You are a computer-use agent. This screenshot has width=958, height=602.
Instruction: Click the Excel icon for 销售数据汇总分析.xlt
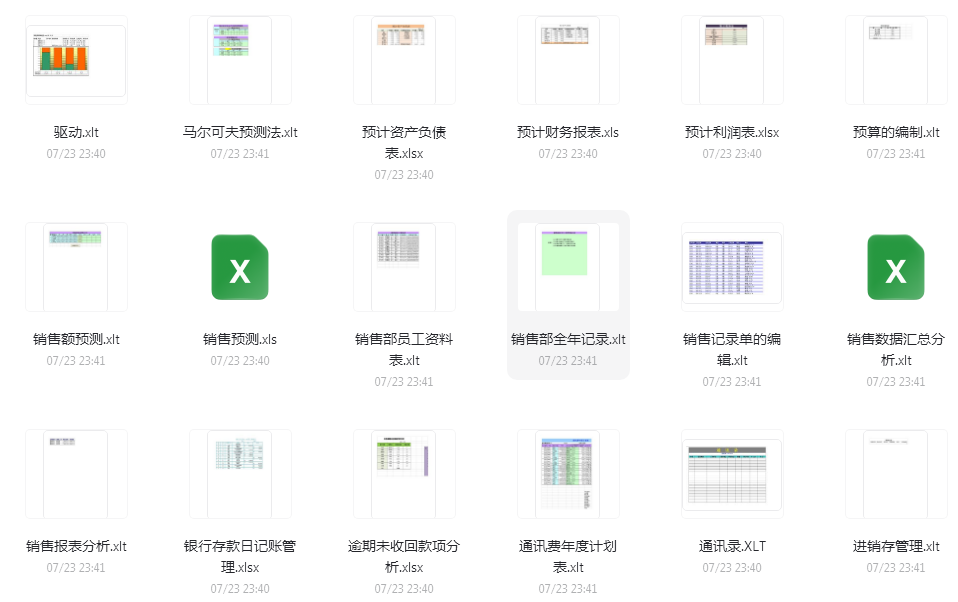click(896, 267)
